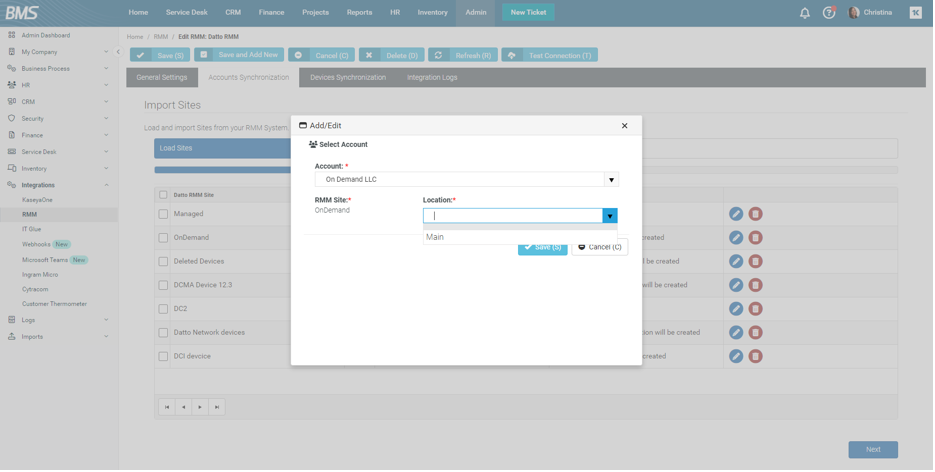Open the Account dropdown arrow
The height and width of the screenshot is (472, 935).
click(612, 180)
